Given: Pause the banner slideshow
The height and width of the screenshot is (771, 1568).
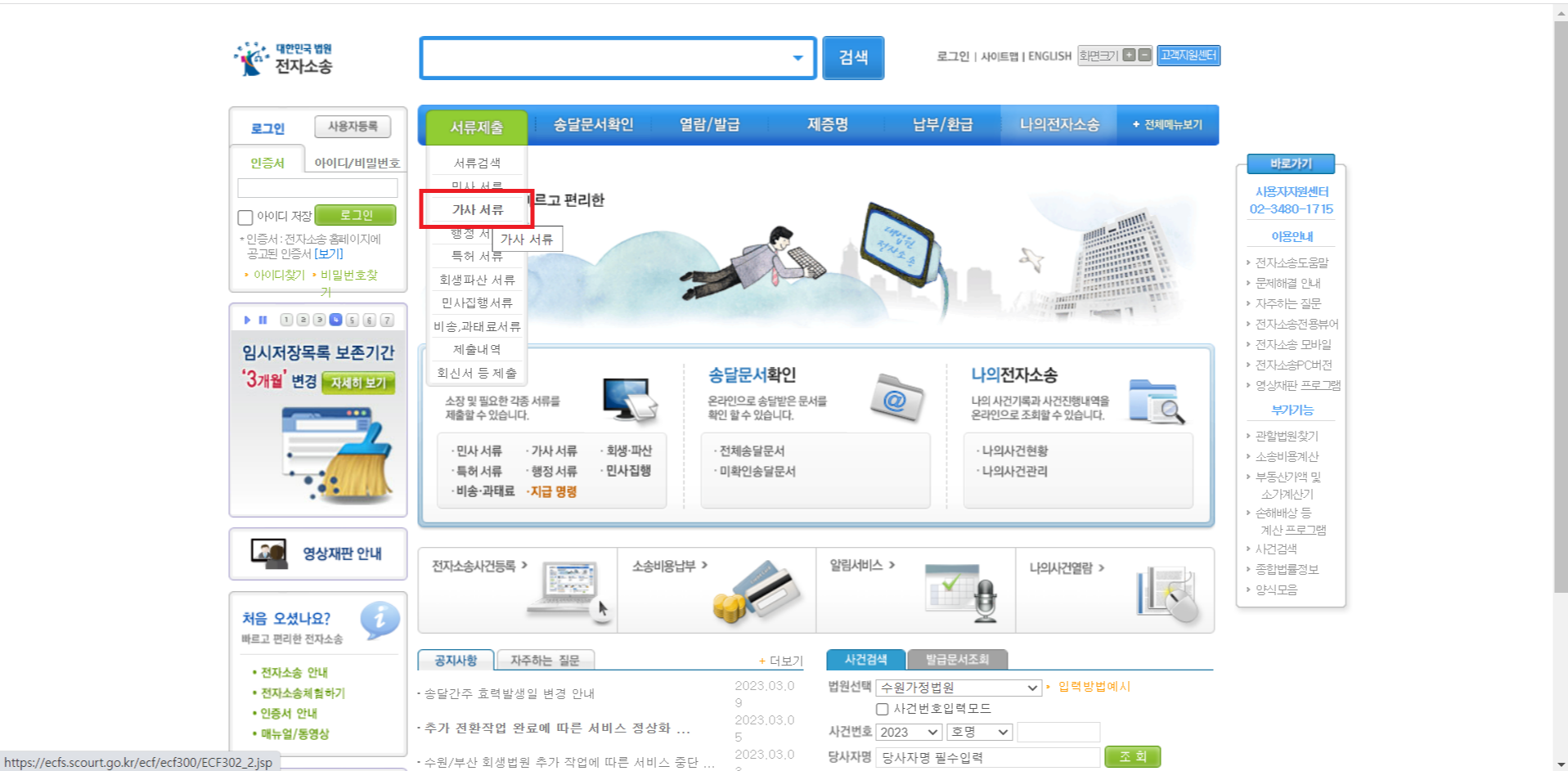Looking at the screenshot, I should click(x=263, y=321).
